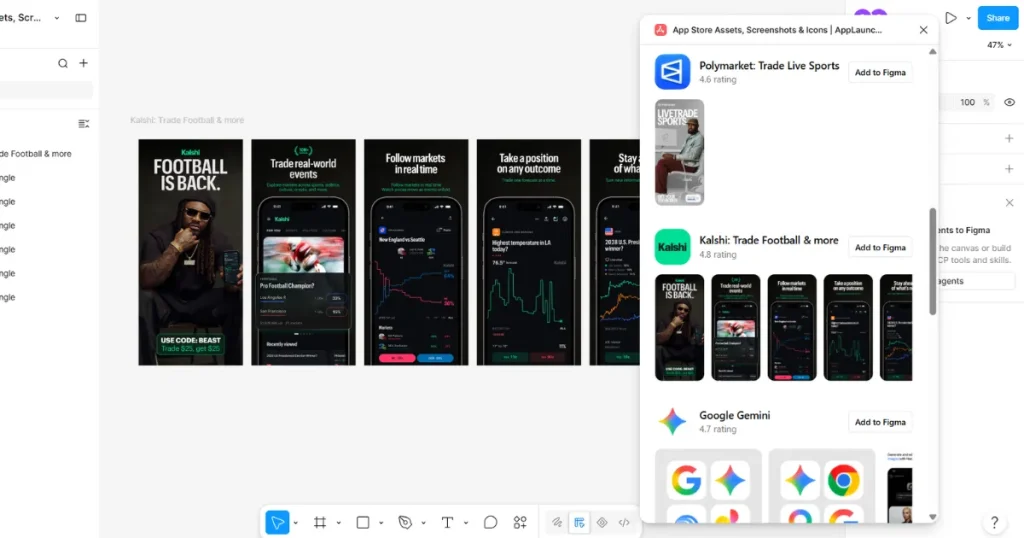Click the 4.6 rating text

point(718,80)
